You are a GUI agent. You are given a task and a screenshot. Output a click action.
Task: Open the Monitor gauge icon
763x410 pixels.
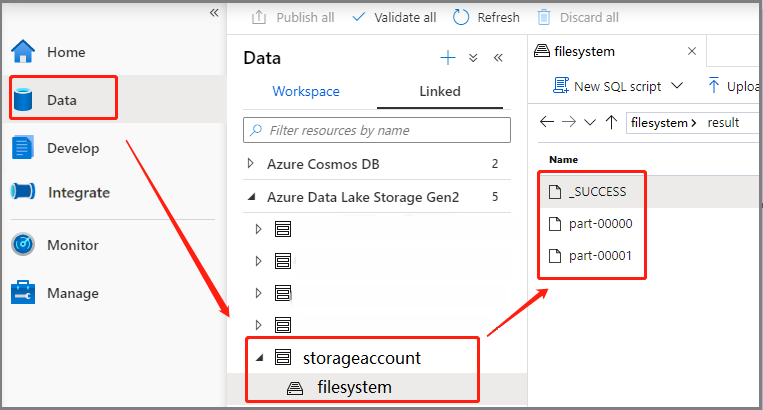(23, 245)
